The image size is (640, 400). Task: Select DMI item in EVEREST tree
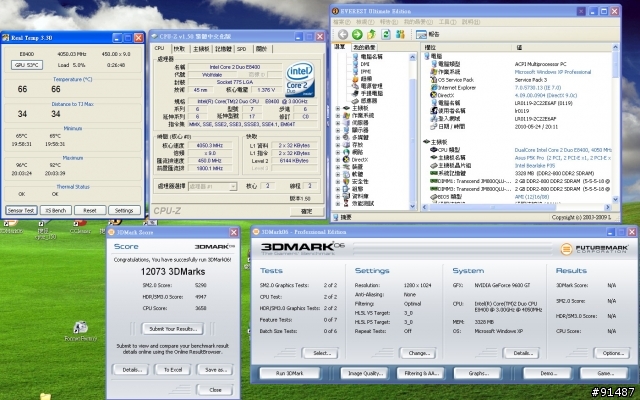tap(361, 64)
